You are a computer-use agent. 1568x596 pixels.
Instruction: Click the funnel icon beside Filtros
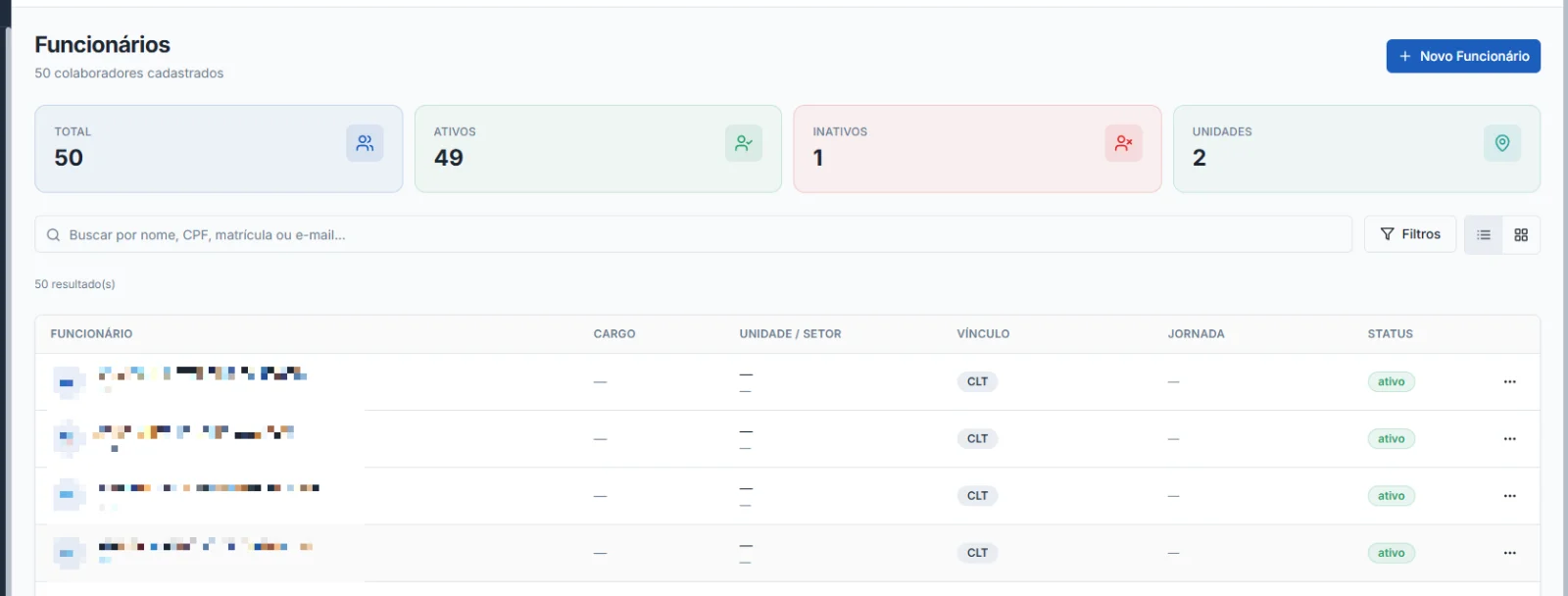click(1387, 234)
